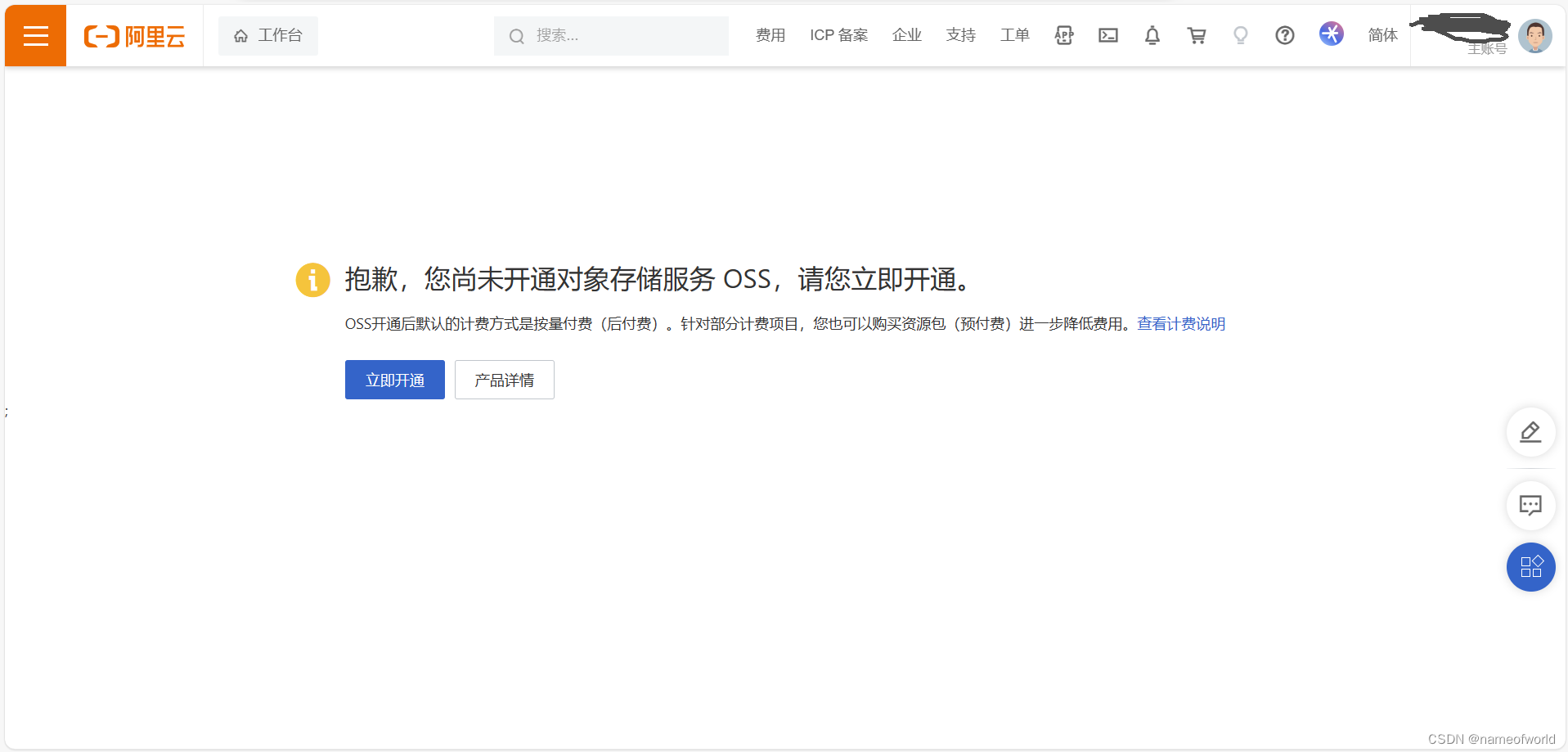1568x752 pixels.
Task: Open the 支持 menu
Action: coord(961,35)
